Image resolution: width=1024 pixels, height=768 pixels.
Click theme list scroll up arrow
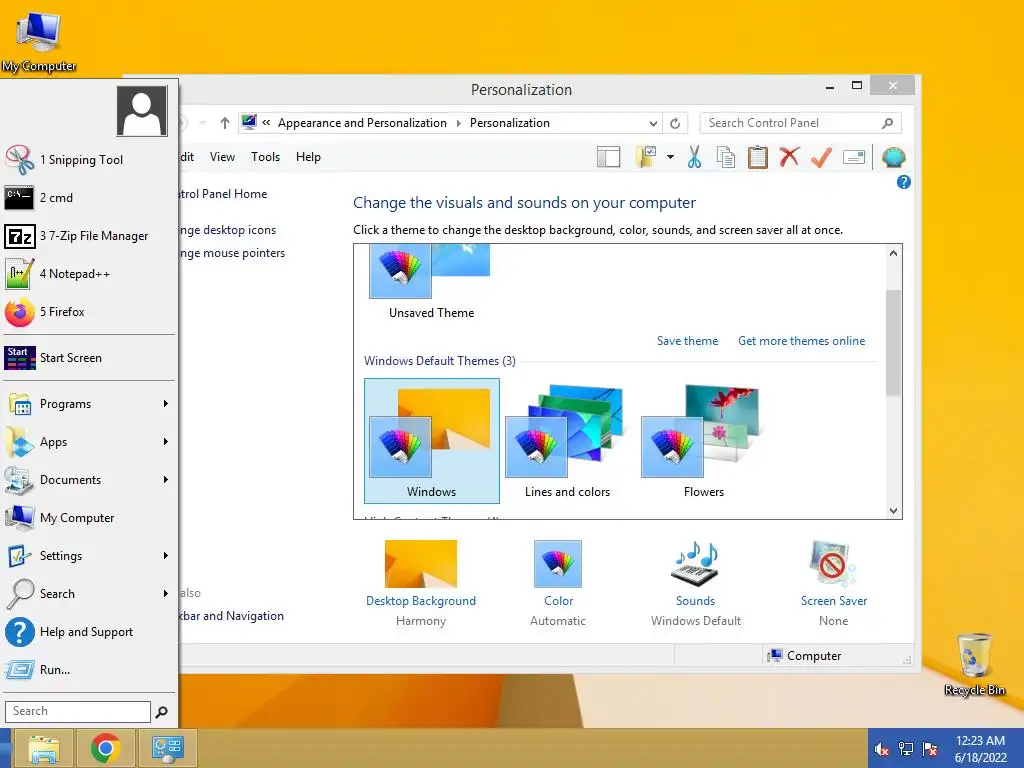[x=893, y=253]
